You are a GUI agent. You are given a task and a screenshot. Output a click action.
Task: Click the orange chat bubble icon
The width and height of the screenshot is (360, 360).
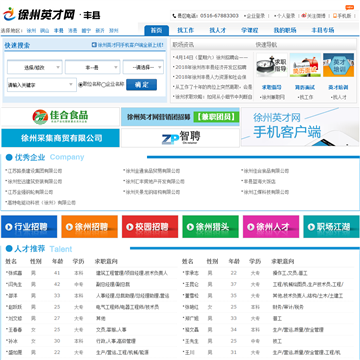[x=349, y=7]
